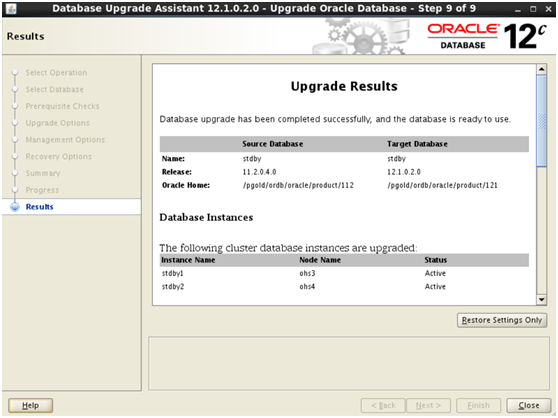Click the results vertical scrollbar thumb
The width and height of the screenshot is (558, 418).
(x=542, y=121)
